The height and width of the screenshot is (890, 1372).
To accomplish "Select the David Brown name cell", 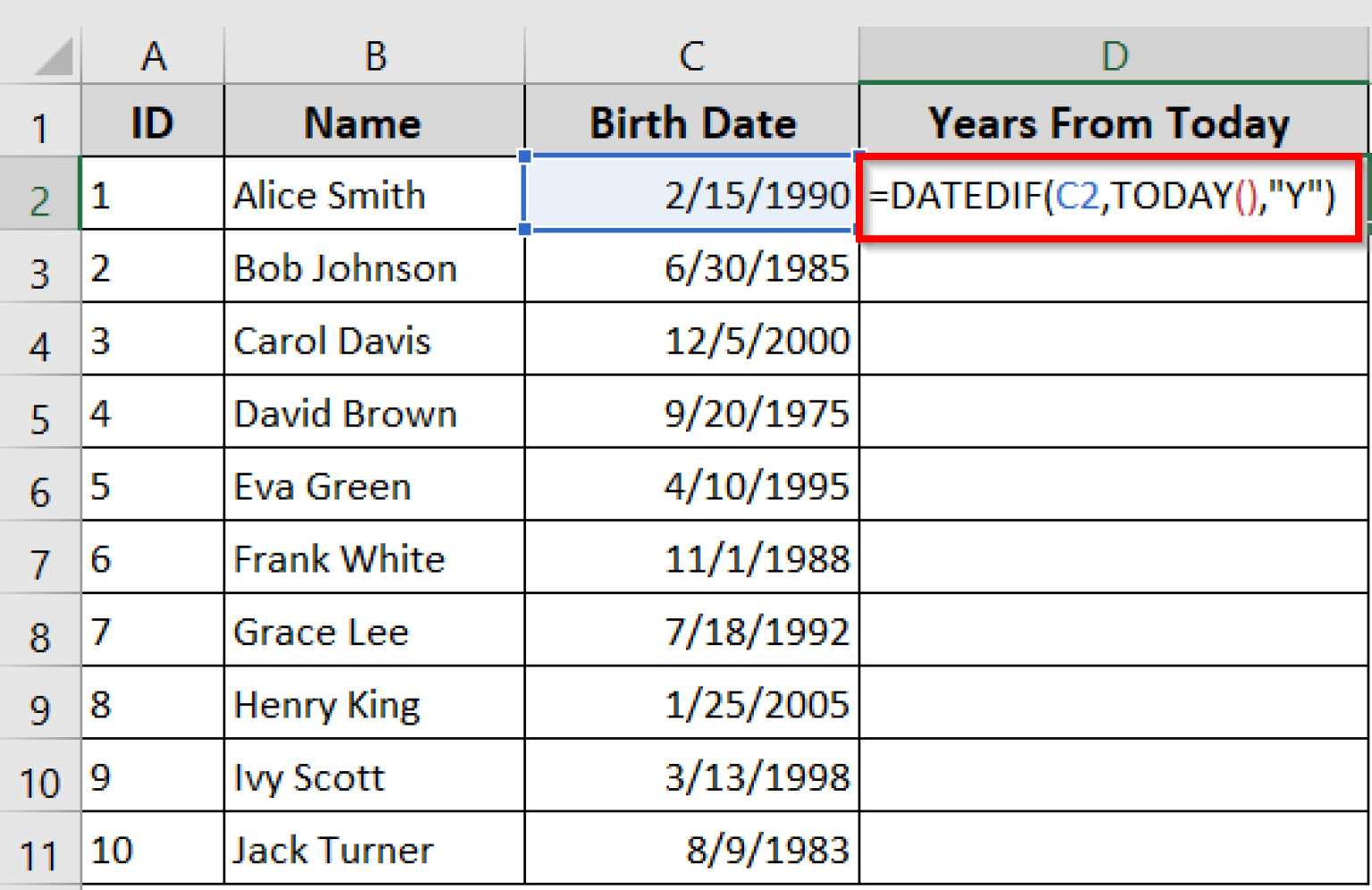I will [x=373, y=414].
